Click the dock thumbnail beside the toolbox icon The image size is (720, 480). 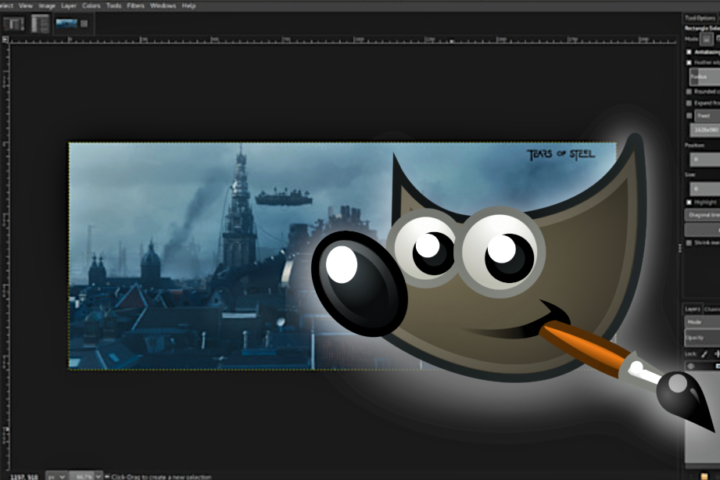pos(40,24)
